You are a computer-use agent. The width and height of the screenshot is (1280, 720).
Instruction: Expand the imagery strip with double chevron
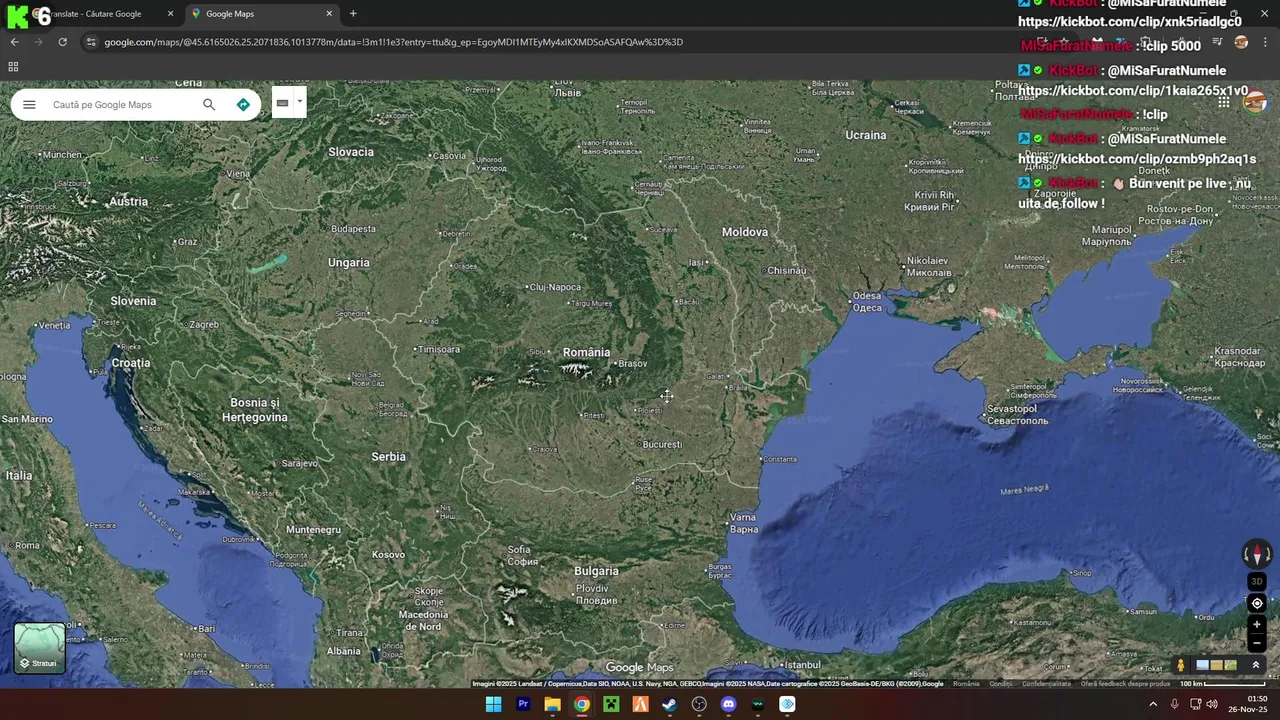click(1256, 665)
